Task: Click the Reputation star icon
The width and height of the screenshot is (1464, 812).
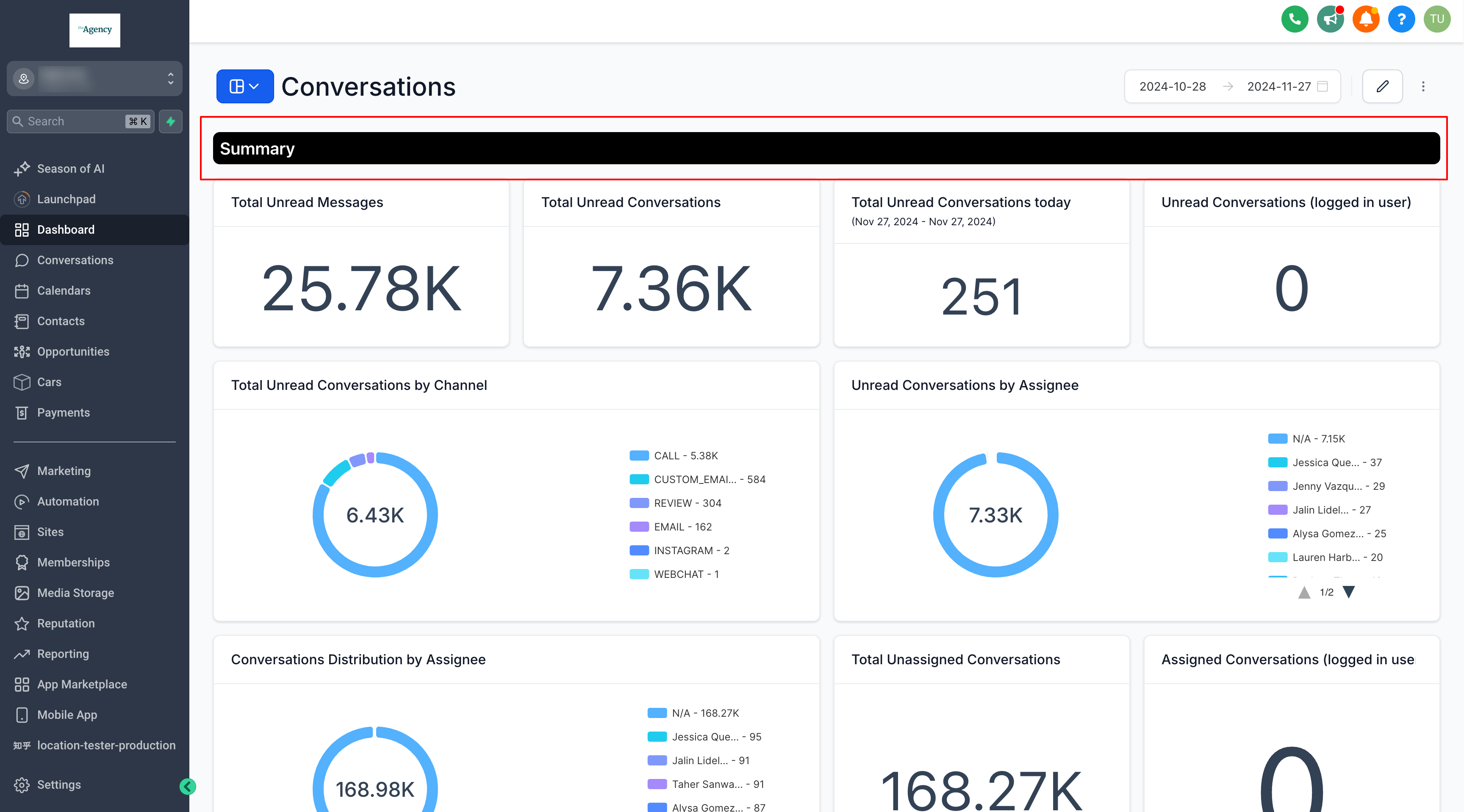Action: 22,624
